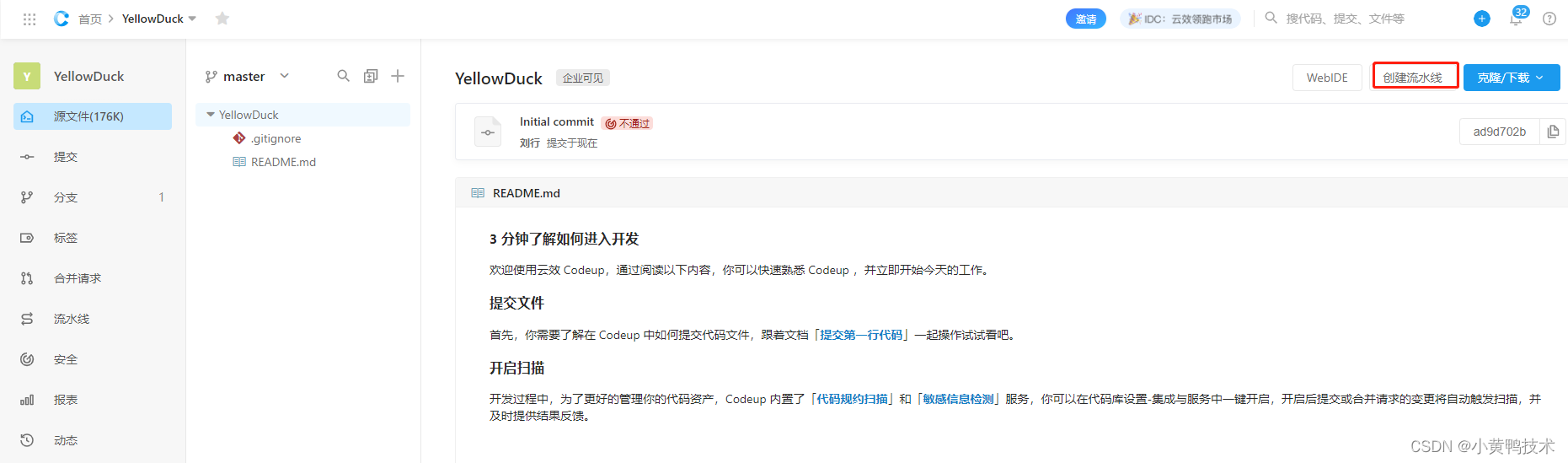This screenshot has width=1568, height=463.
Task: Open the help question mark icon
Action: pos(1549,19)
